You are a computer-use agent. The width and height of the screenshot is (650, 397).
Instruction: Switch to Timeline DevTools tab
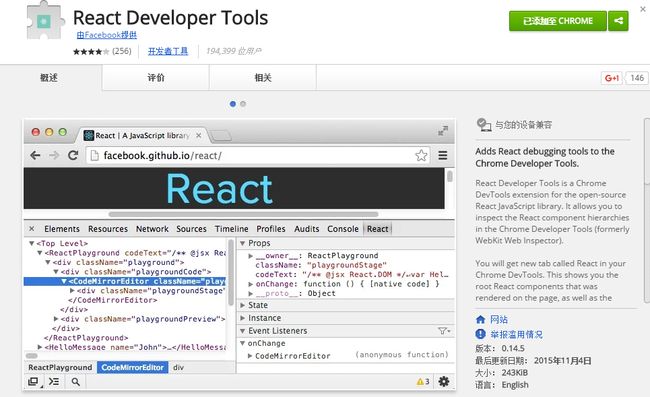pyautogui.click(x=231, y=229)
